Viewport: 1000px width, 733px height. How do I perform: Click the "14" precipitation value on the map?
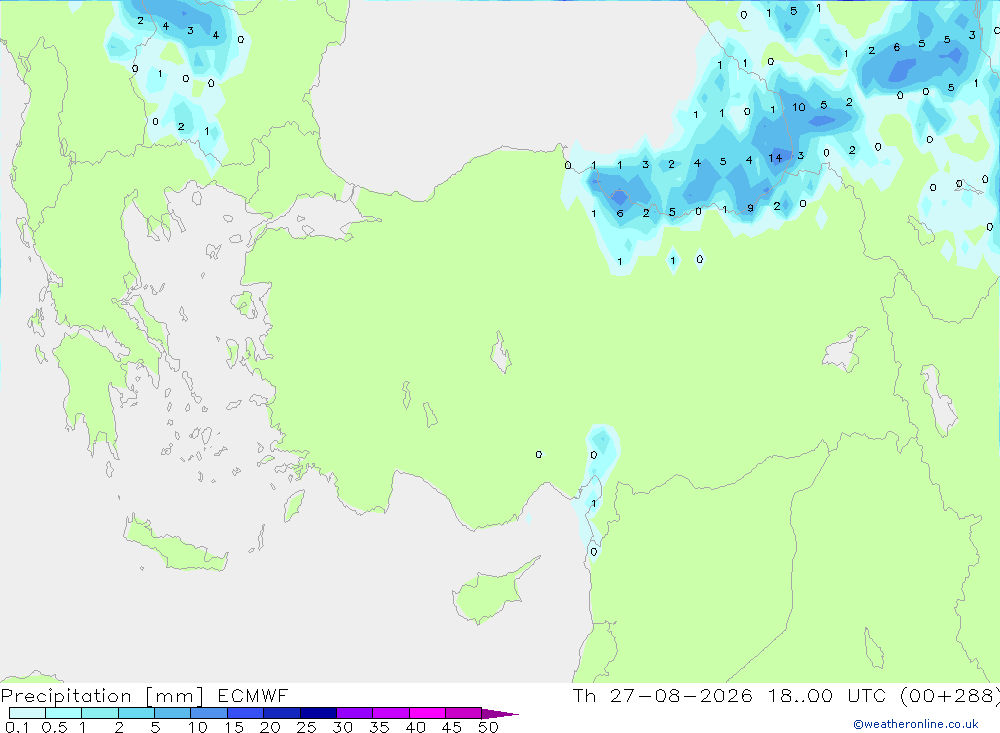(775, 158)
